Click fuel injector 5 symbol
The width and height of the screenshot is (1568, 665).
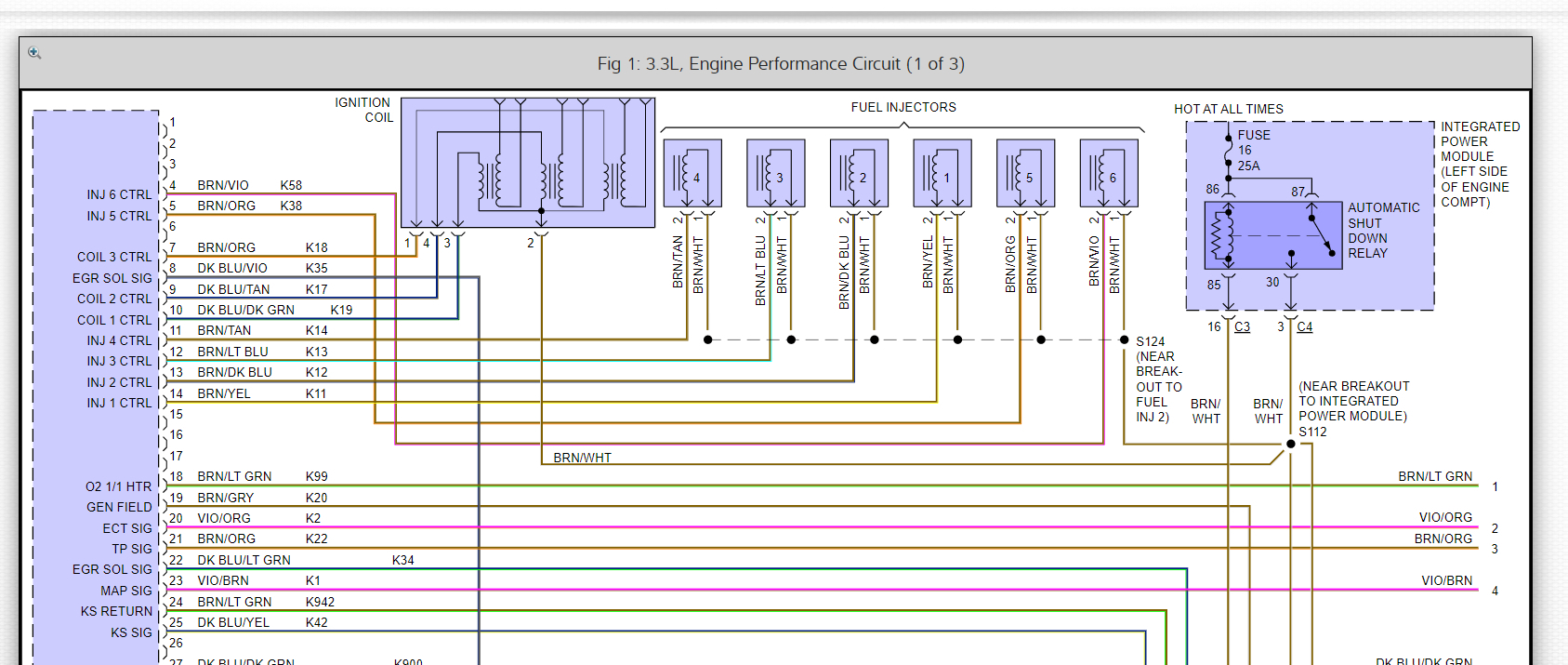[1025, 174]
